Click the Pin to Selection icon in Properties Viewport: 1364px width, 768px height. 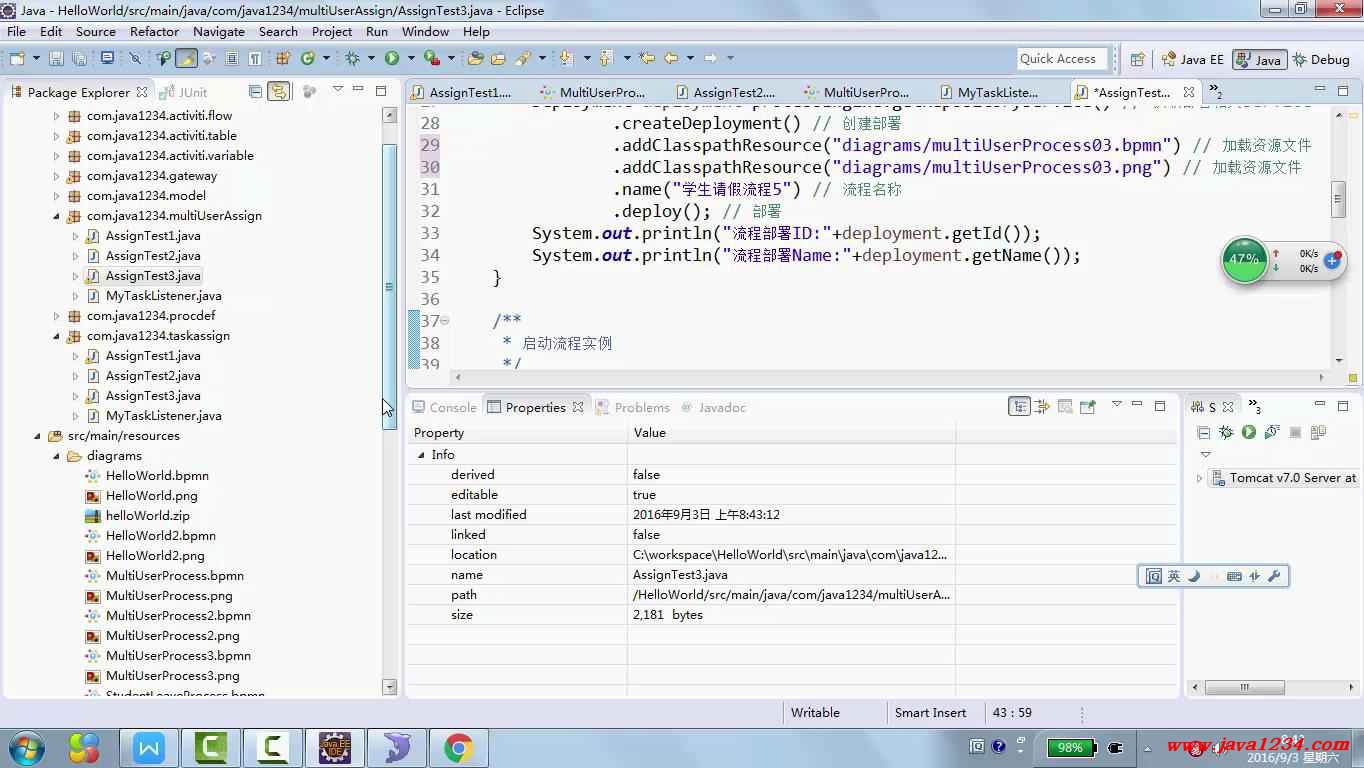pyautogui.click(x=1088, y=407)
